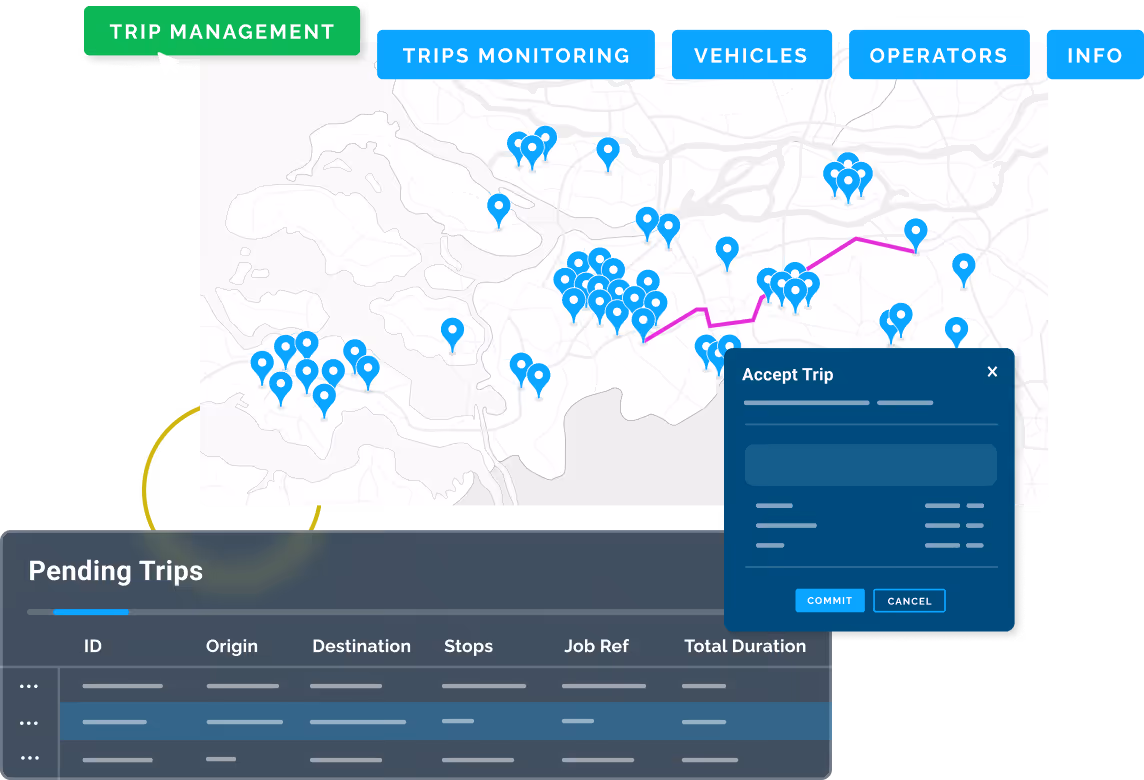Select the highlighted row in Pending Trips table
The image size is (1144, 780).
point(445,722)
